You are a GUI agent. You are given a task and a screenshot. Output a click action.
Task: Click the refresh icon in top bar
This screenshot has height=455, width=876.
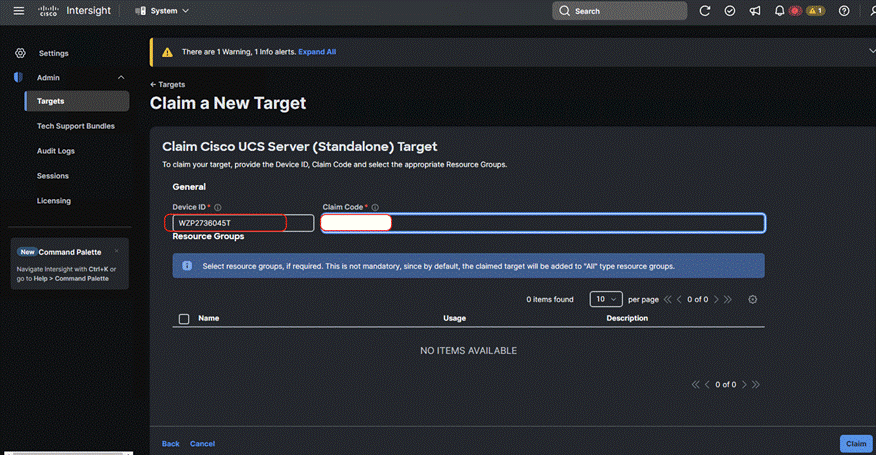click(704, 11)
